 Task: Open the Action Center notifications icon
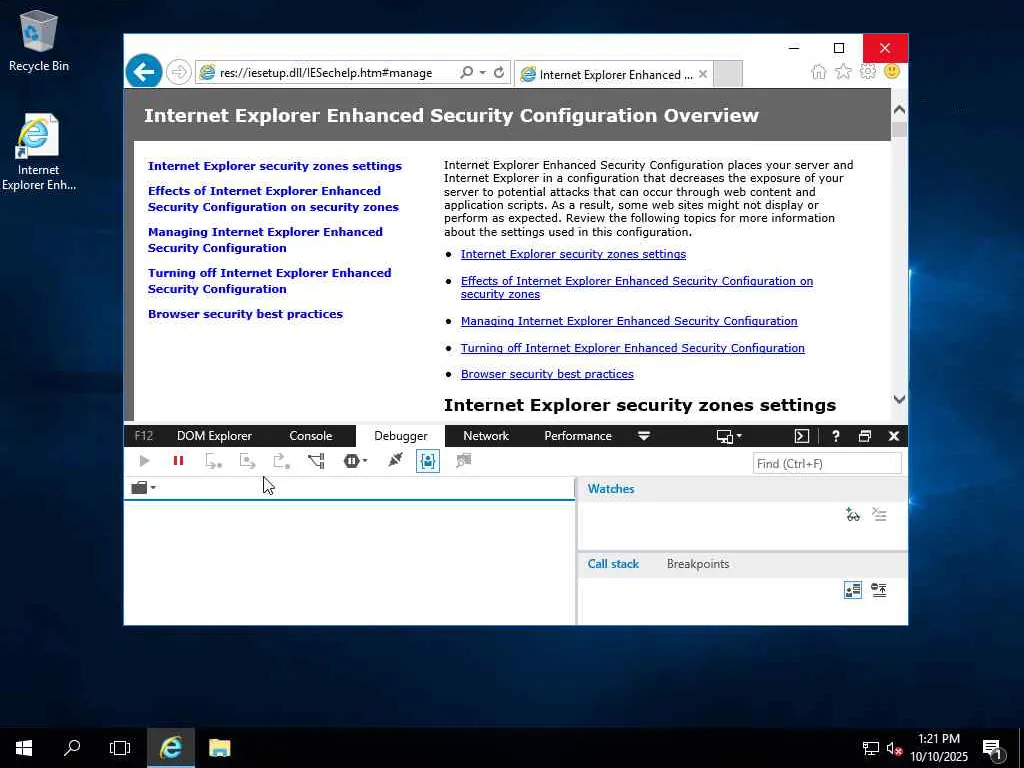(993, 748)
